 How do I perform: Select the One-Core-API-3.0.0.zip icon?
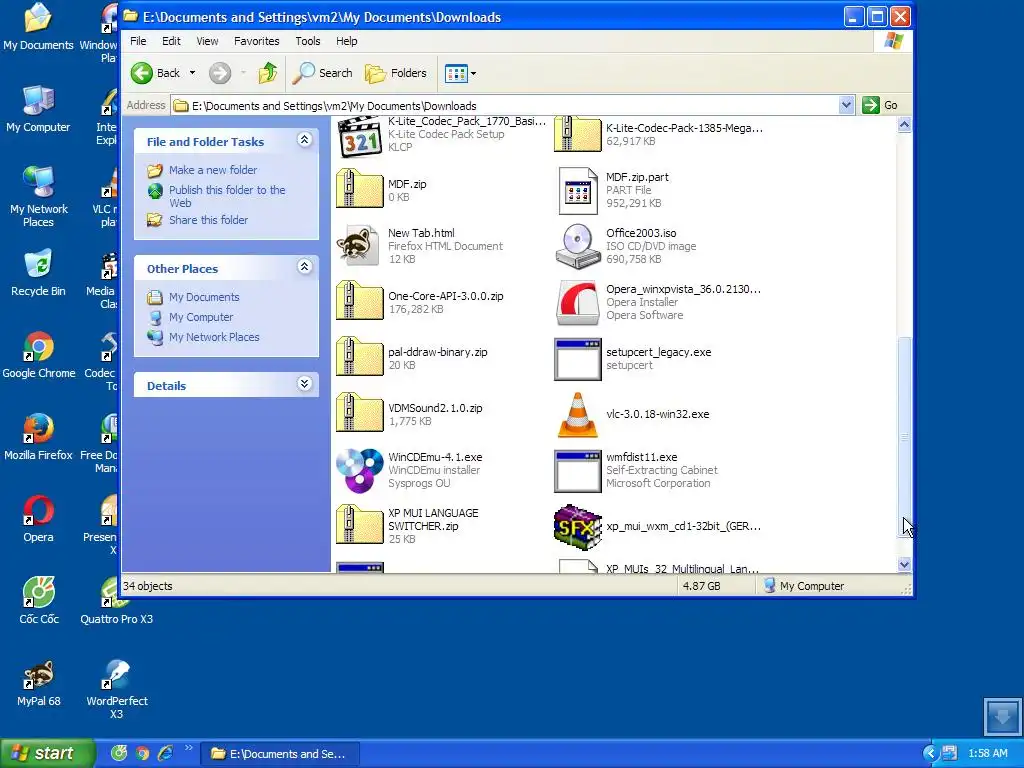(359, 302)
